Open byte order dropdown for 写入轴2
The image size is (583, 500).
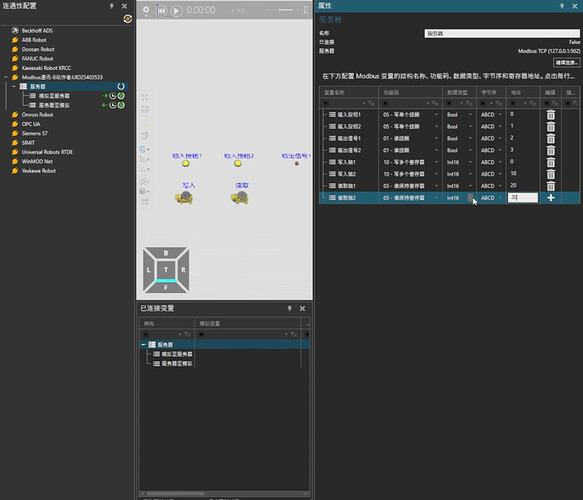point(500,174)
